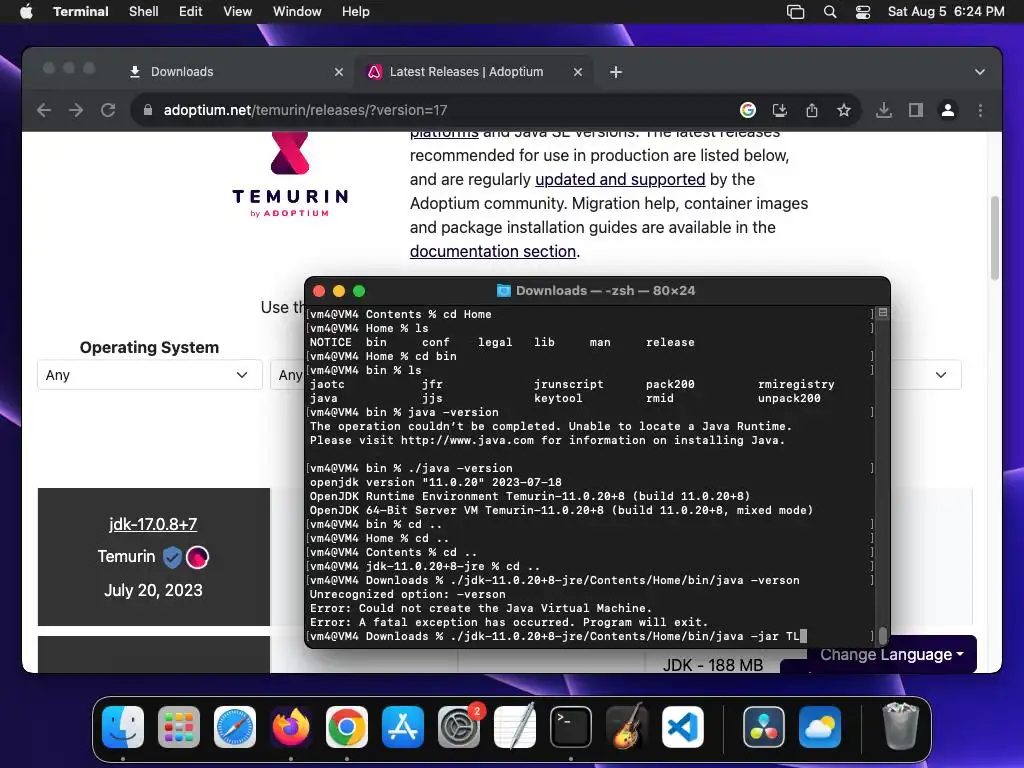
Task: Launch Safari from the Dock
Action: coord(235,727)
